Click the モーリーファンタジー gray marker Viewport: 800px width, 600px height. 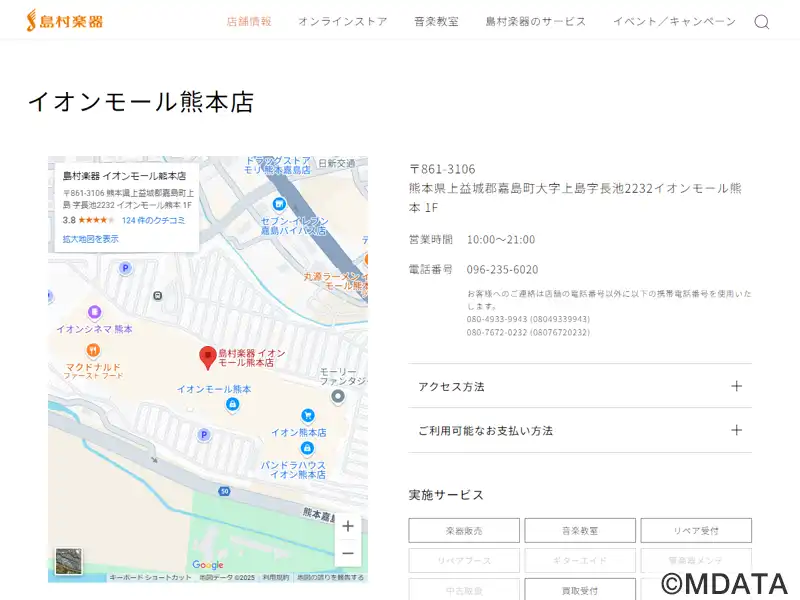pyautogui.click(x=338, y=396)
